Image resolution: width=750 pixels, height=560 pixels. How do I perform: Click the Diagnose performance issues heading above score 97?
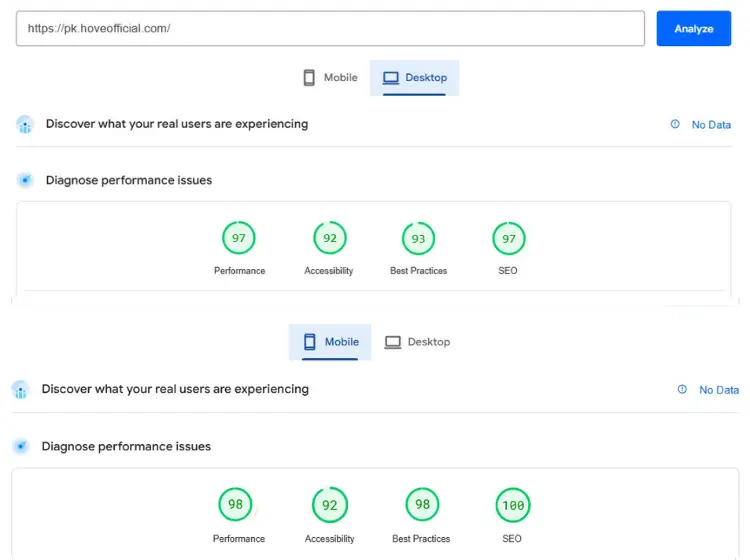pos(129,181)
